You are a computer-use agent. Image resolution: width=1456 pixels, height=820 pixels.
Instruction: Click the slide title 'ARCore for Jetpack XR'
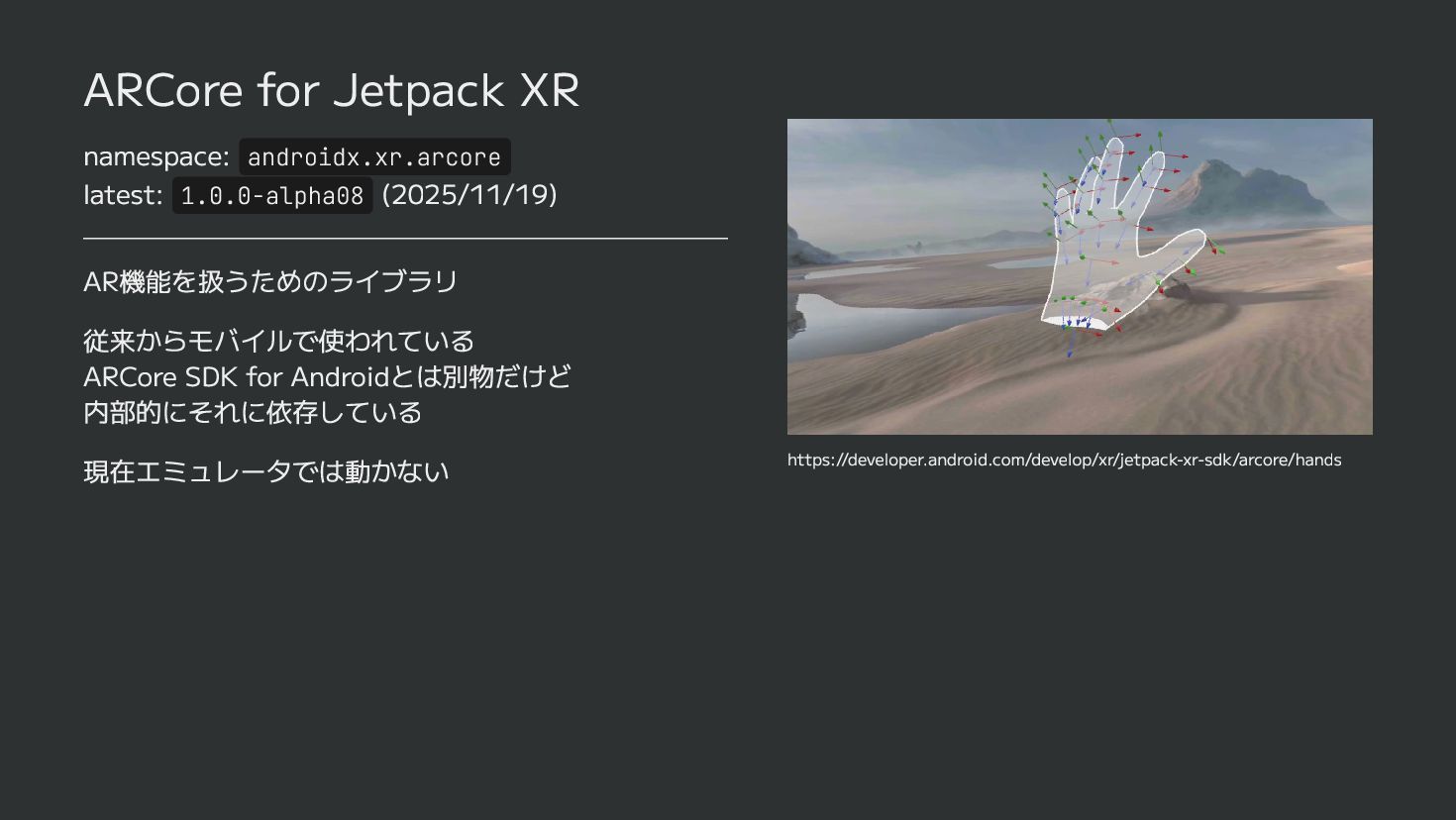[x=331, y=90]
